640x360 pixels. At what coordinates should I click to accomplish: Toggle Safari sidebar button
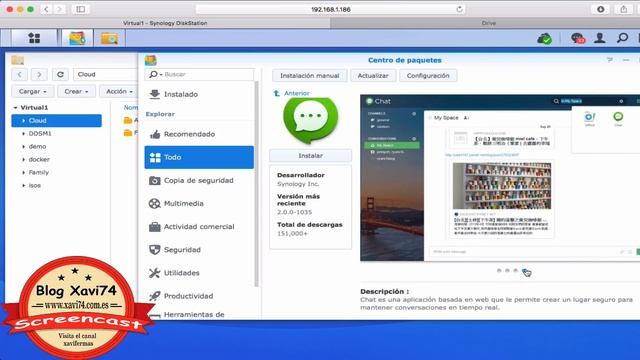81,9
